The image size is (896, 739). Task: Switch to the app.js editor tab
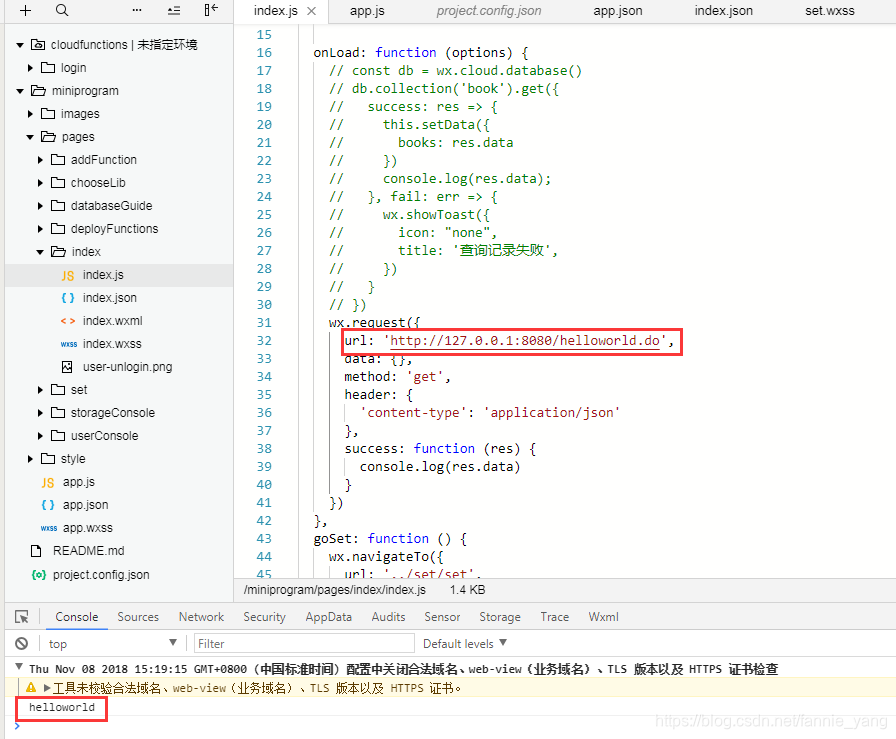[x=367, y=11]
